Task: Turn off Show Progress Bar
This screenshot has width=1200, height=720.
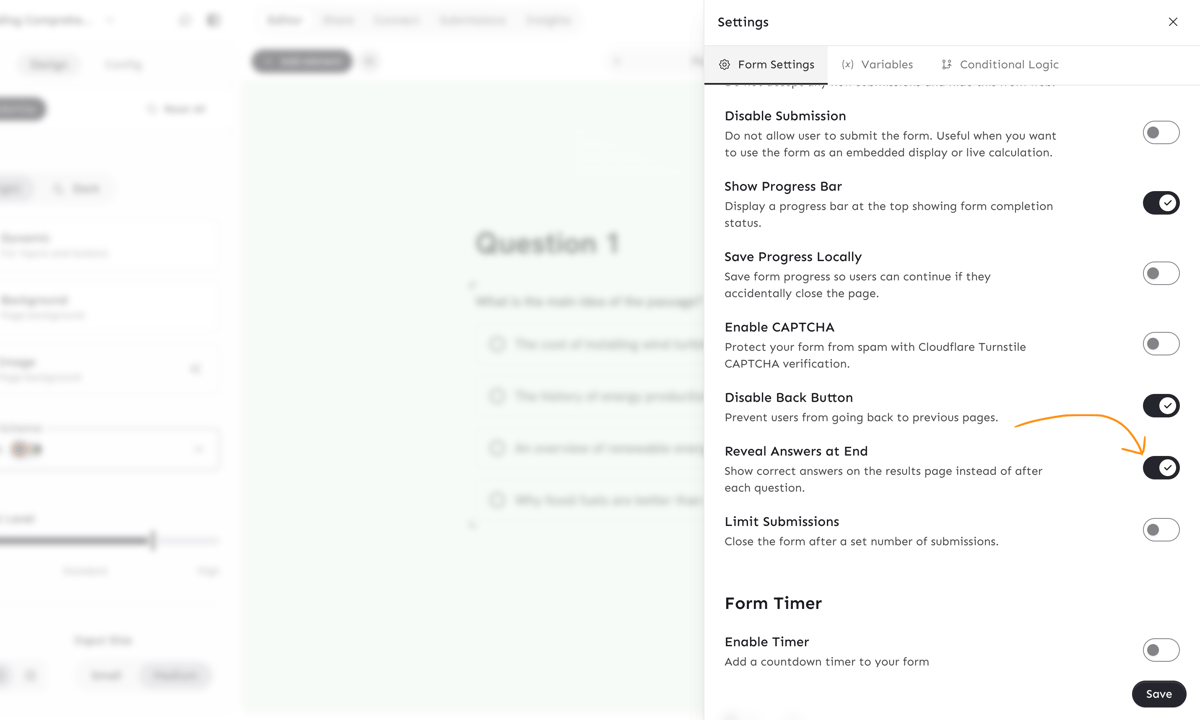Action: pos(1160,203)
